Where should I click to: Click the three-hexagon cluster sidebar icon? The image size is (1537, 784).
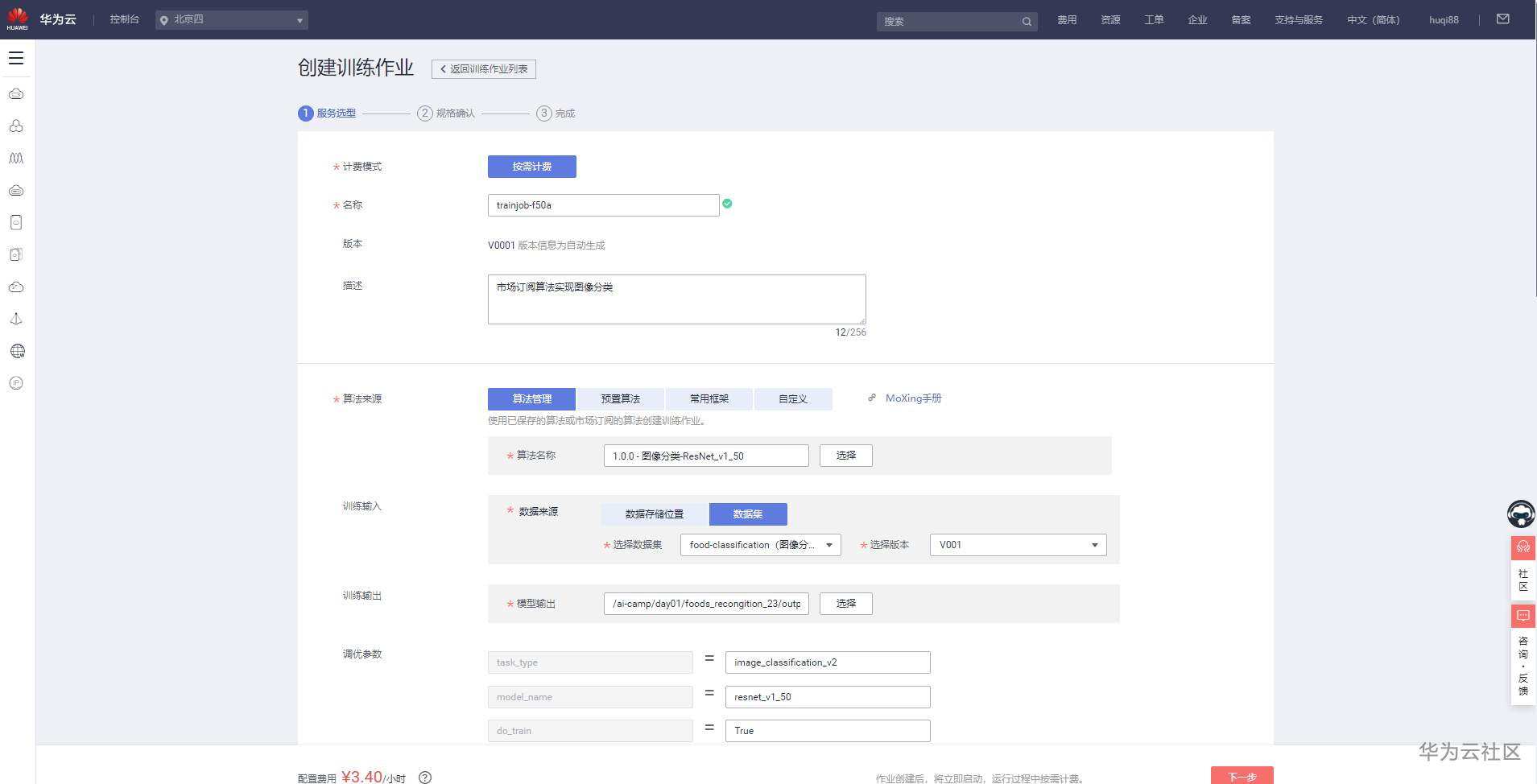click(16, 126)
